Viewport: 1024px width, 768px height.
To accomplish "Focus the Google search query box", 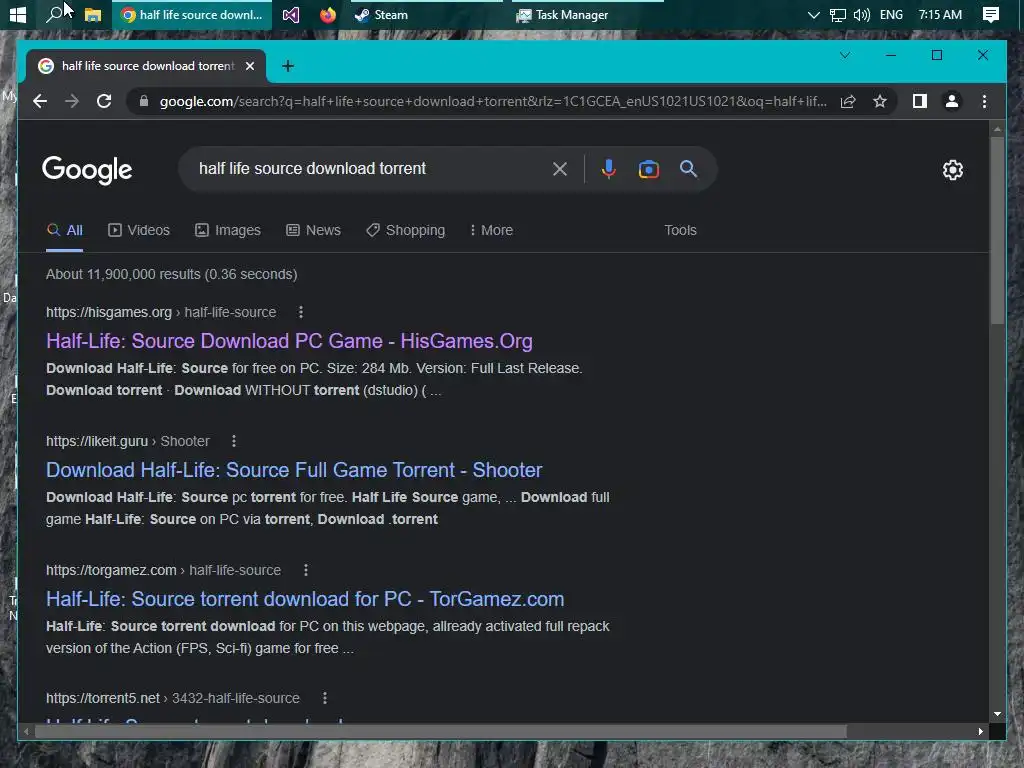I will (369, 168).
